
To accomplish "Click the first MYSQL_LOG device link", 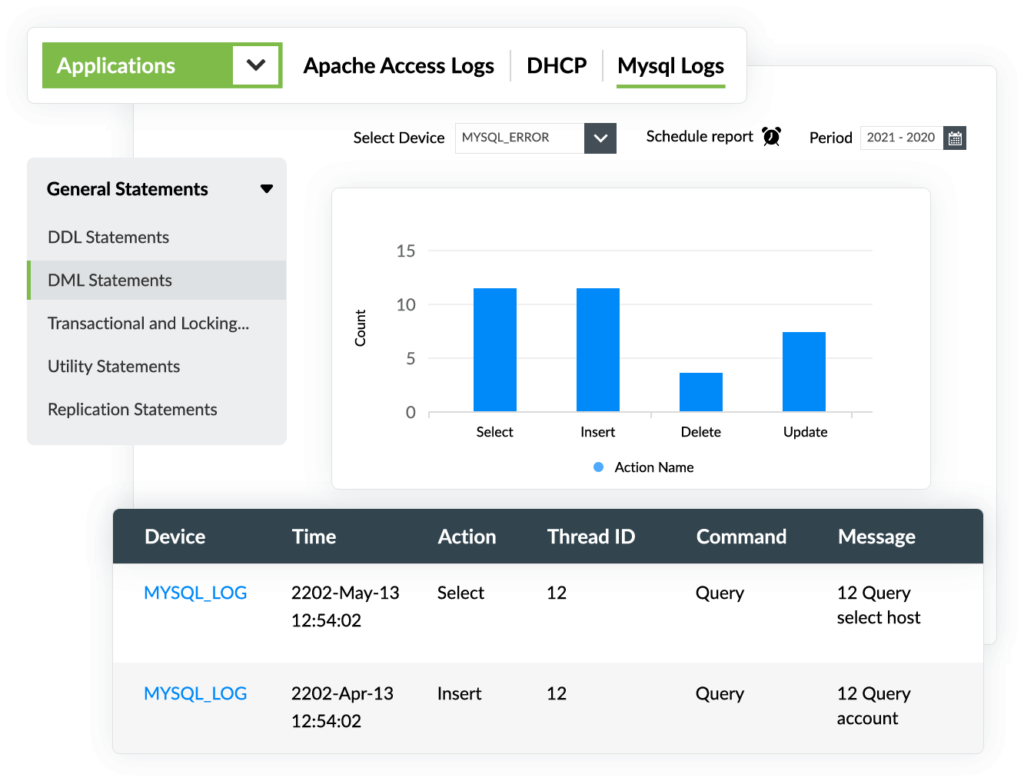I will pos(195,593).
